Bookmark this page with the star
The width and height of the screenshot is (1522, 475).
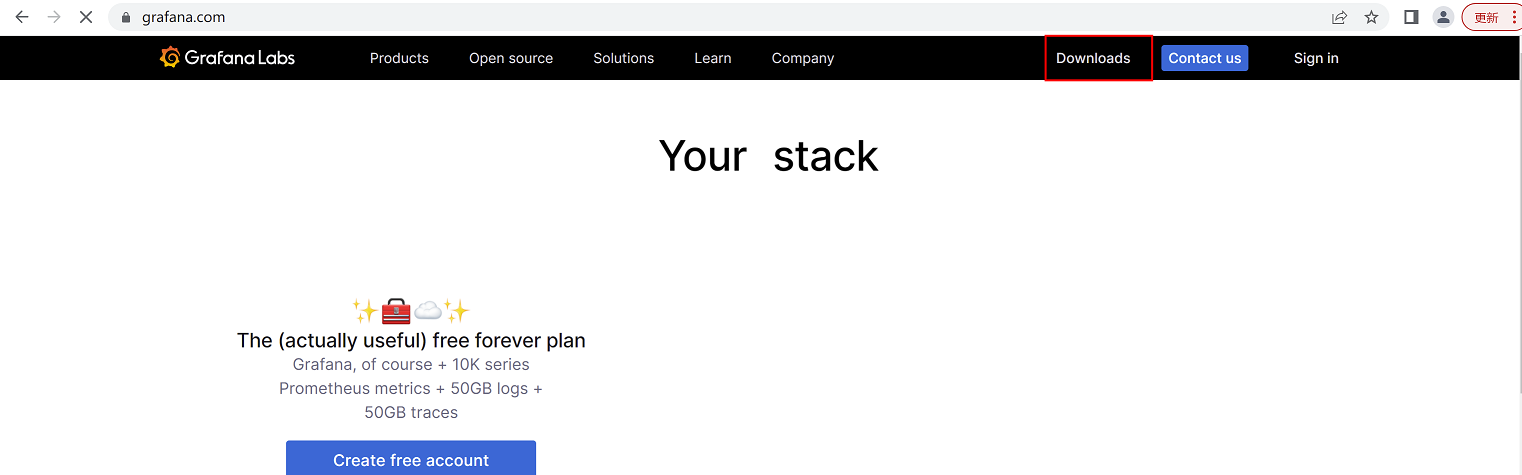pyautogui.click(x=1371, y=17)
